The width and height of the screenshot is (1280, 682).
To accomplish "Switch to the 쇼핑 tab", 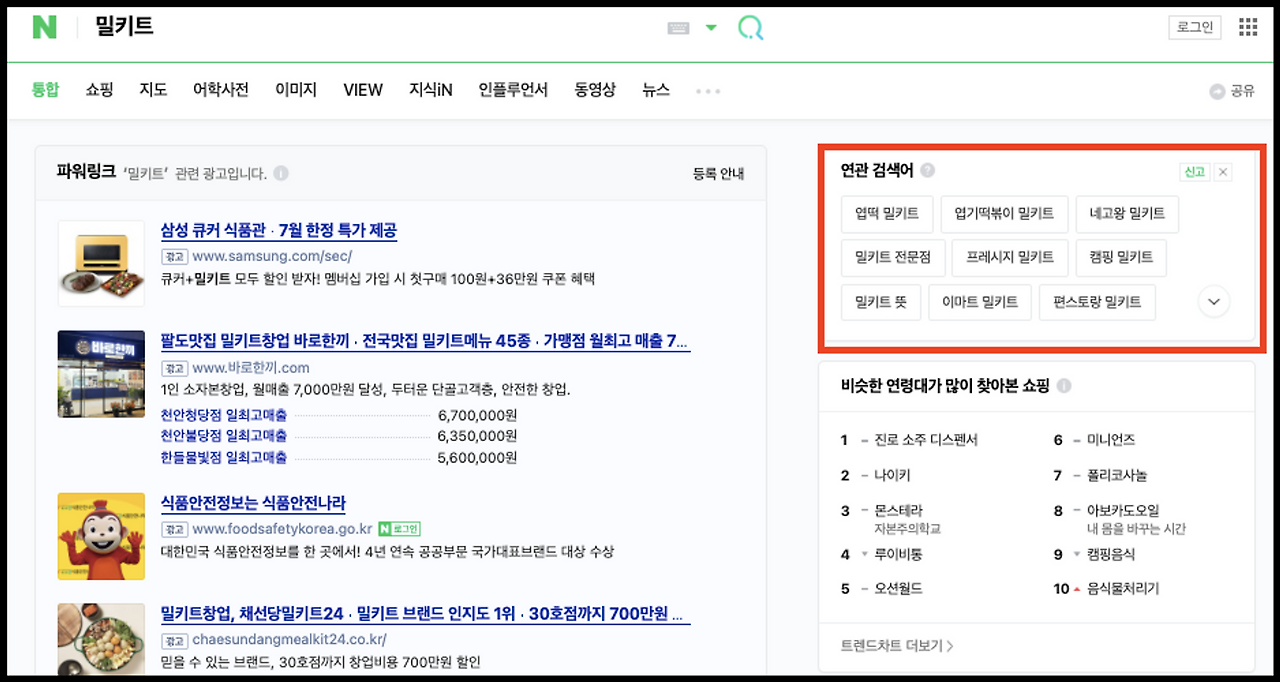I will tap(99, 90).
